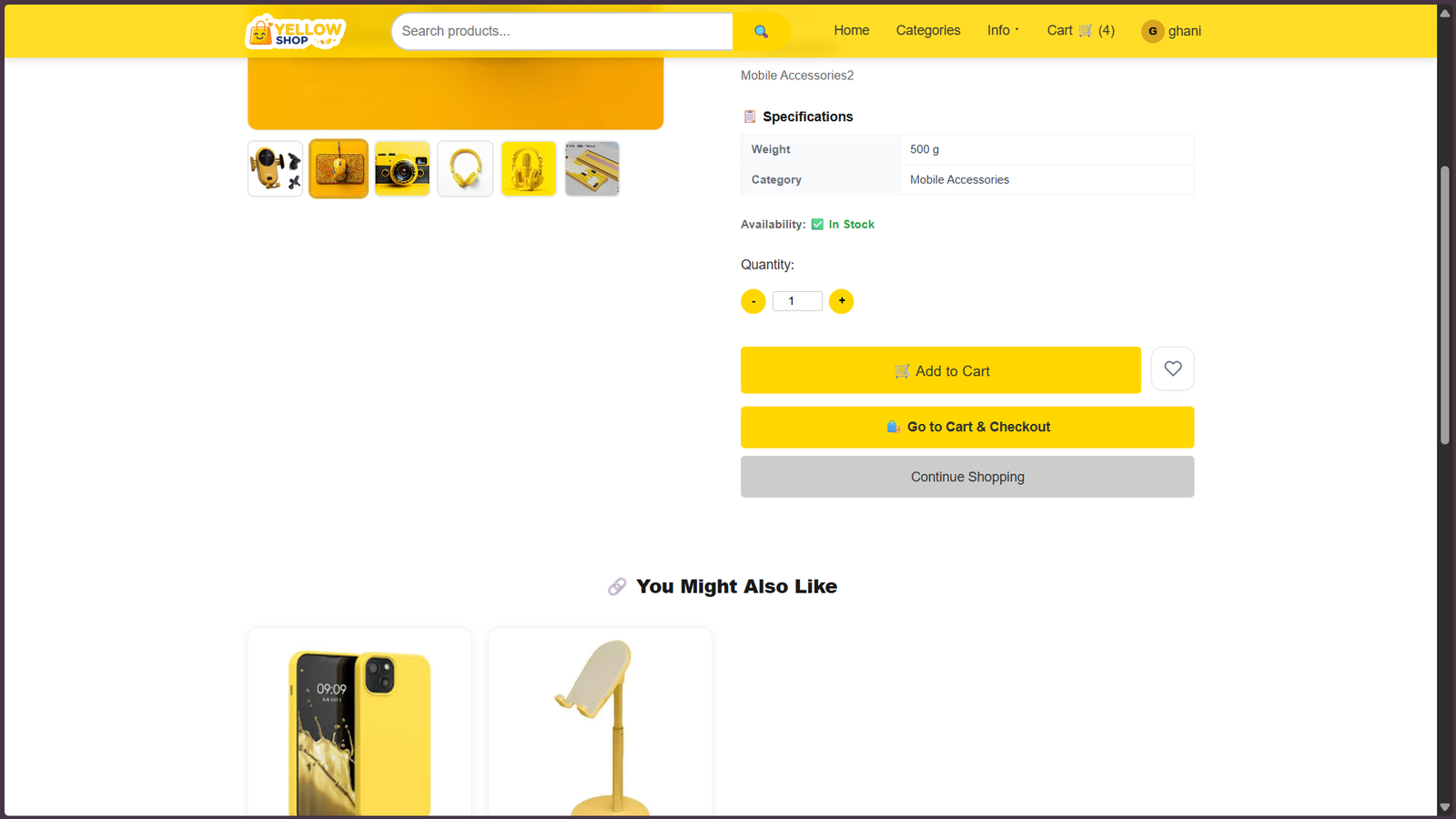1456x819 pixels.
Task: Click the Continue Shopping button
Action: (967, 477)
